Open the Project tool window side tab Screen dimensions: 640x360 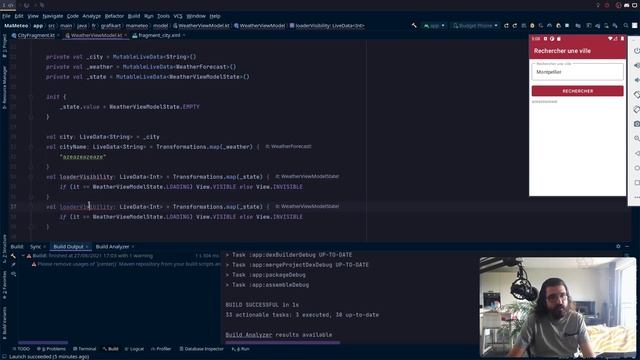(4, 46)
